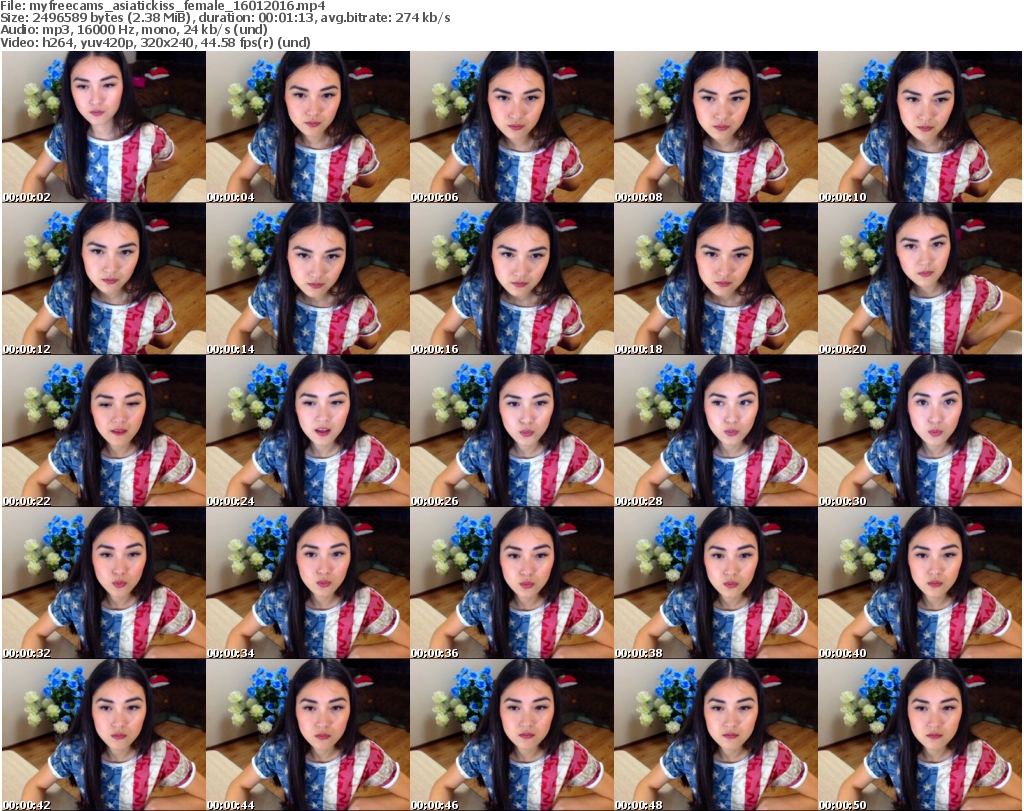The height and width of the screenshot is (811, 1024).
Task: Pick the frame stamped 00:00:48
Action: pyautogui.click(x=716, y=735)
